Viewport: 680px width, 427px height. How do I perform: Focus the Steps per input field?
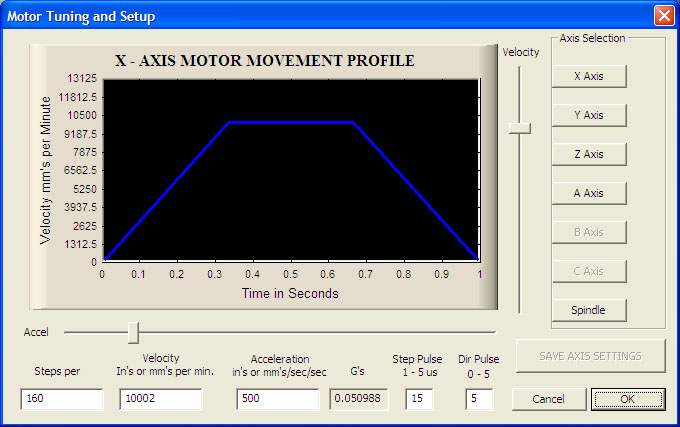(62, 399)
